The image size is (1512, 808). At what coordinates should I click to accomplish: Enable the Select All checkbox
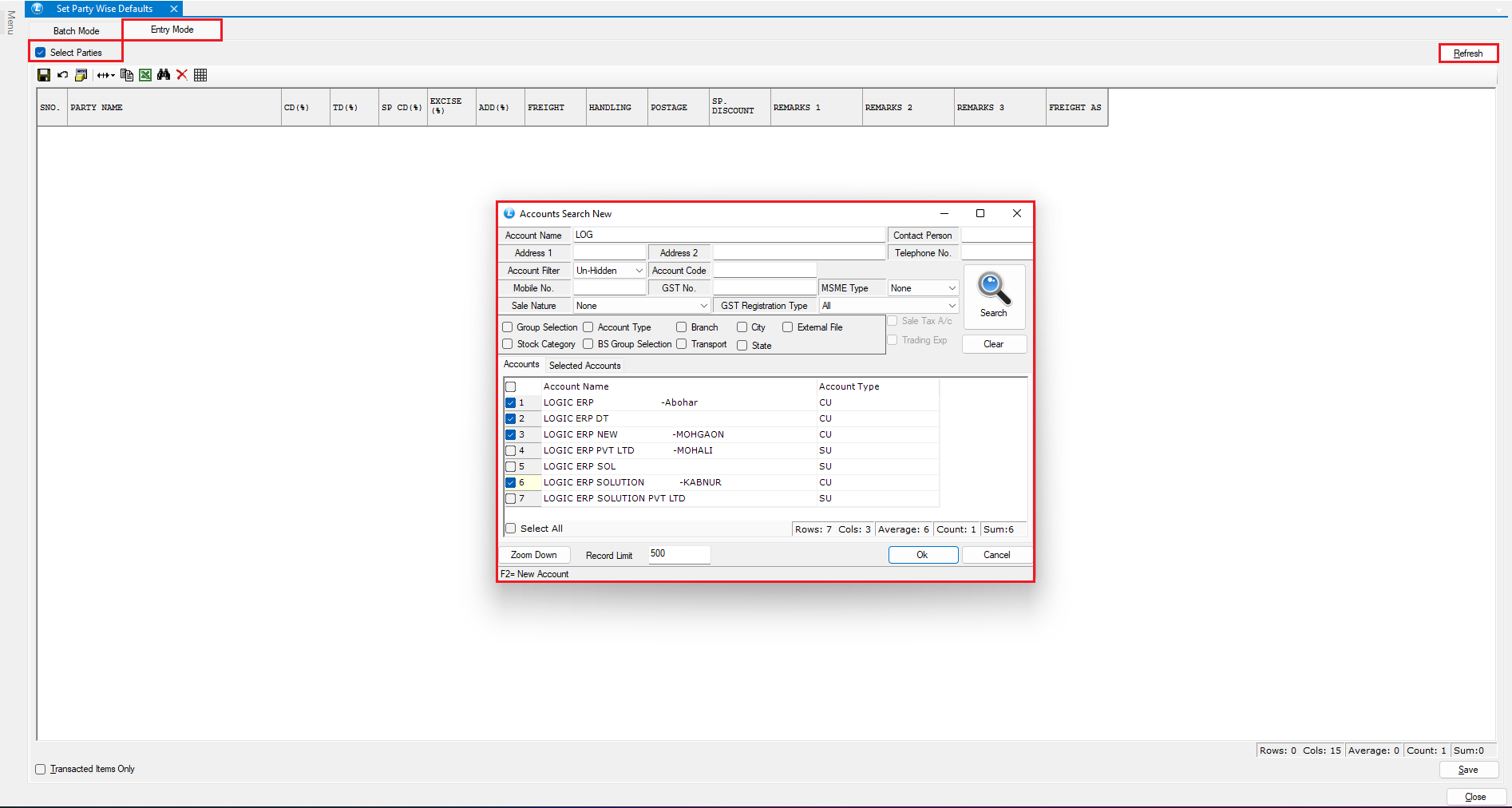coord(511,529)
